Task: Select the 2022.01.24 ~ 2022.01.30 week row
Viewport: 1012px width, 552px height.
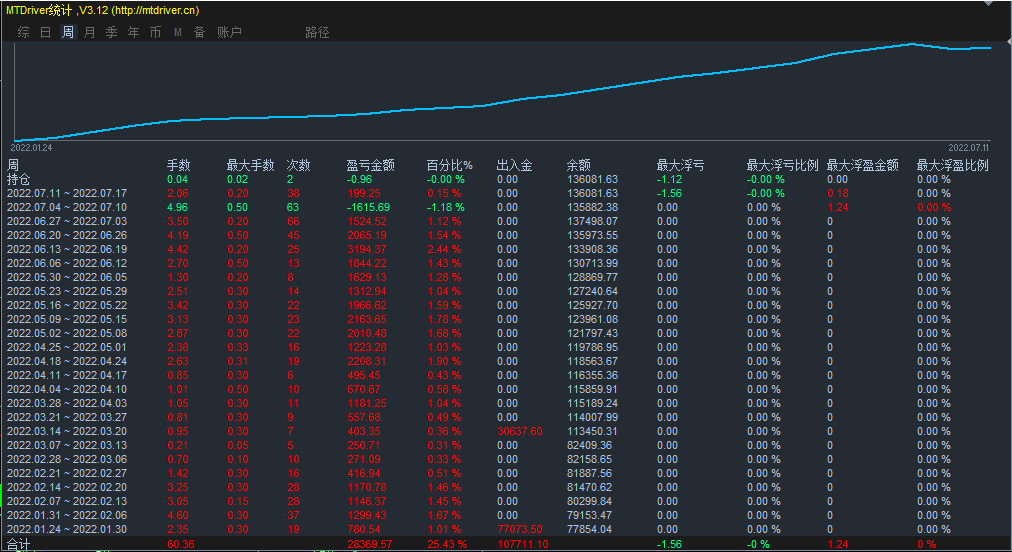Action: point(67,529)
